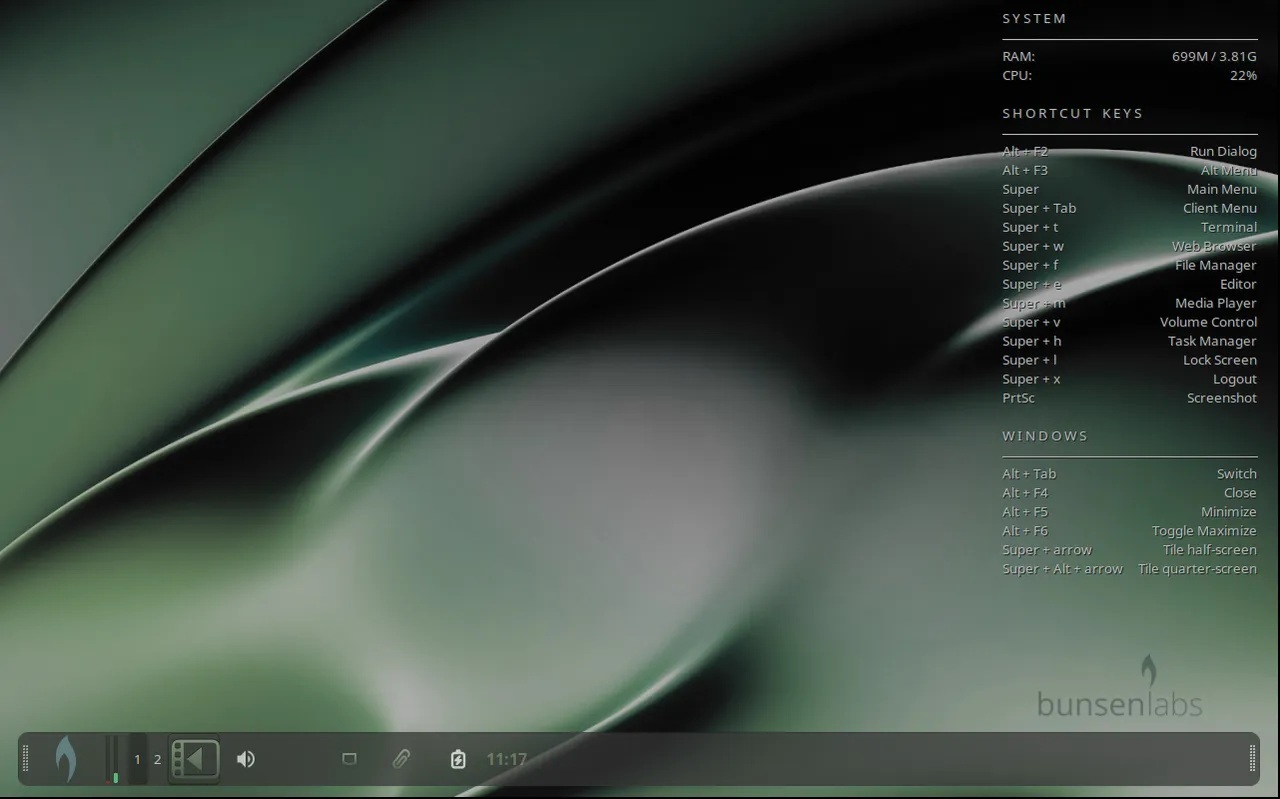Click the 'Super + Alt + arrow' text
Screen dimensions: 1280x799
point(1062,570)
